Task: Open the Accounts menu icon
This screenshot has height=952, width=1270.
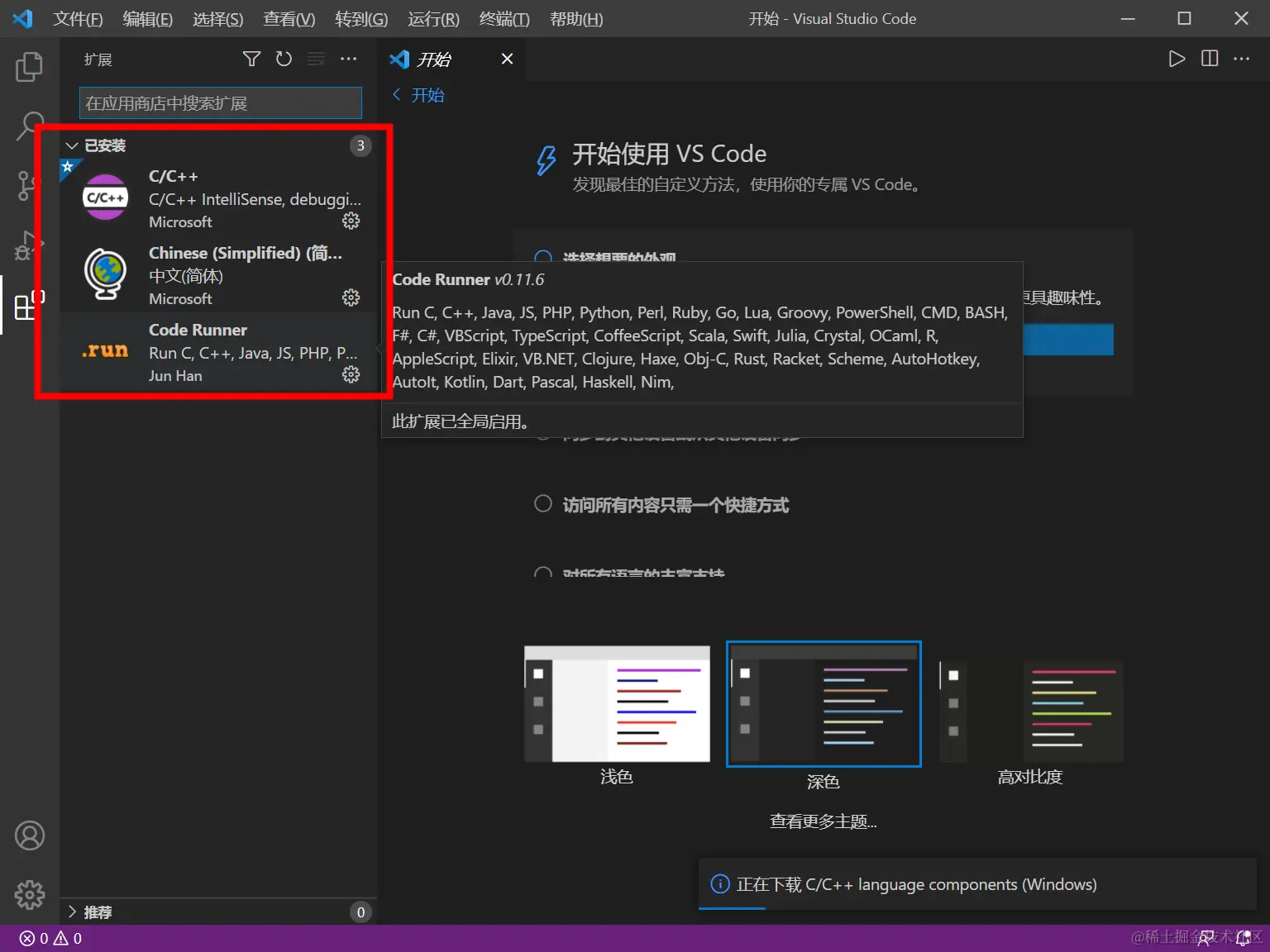Action: pyautogui.click(x=30, y=835)
